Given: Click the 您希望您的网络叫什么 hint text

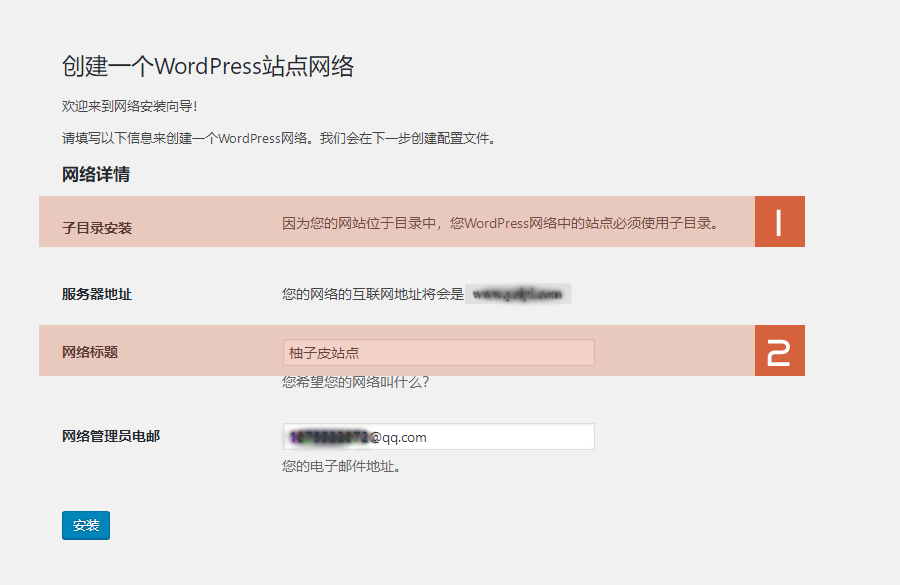Looking at the screenshot, I should point(355,382).
